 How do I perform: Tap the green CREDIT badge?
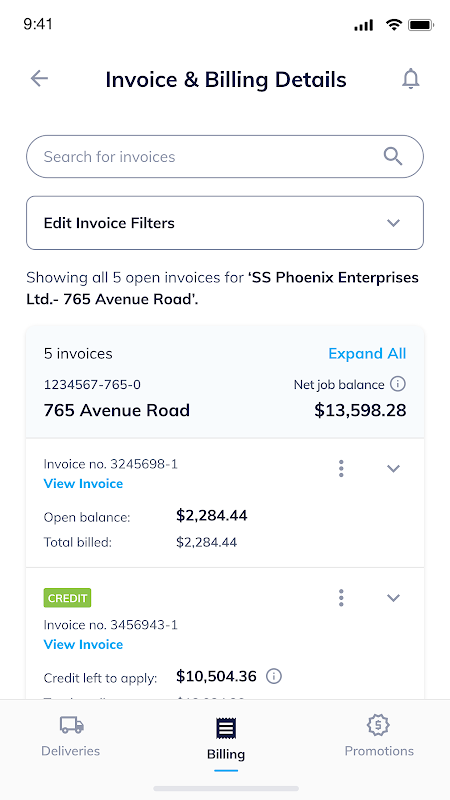click(x=67, y=598)
